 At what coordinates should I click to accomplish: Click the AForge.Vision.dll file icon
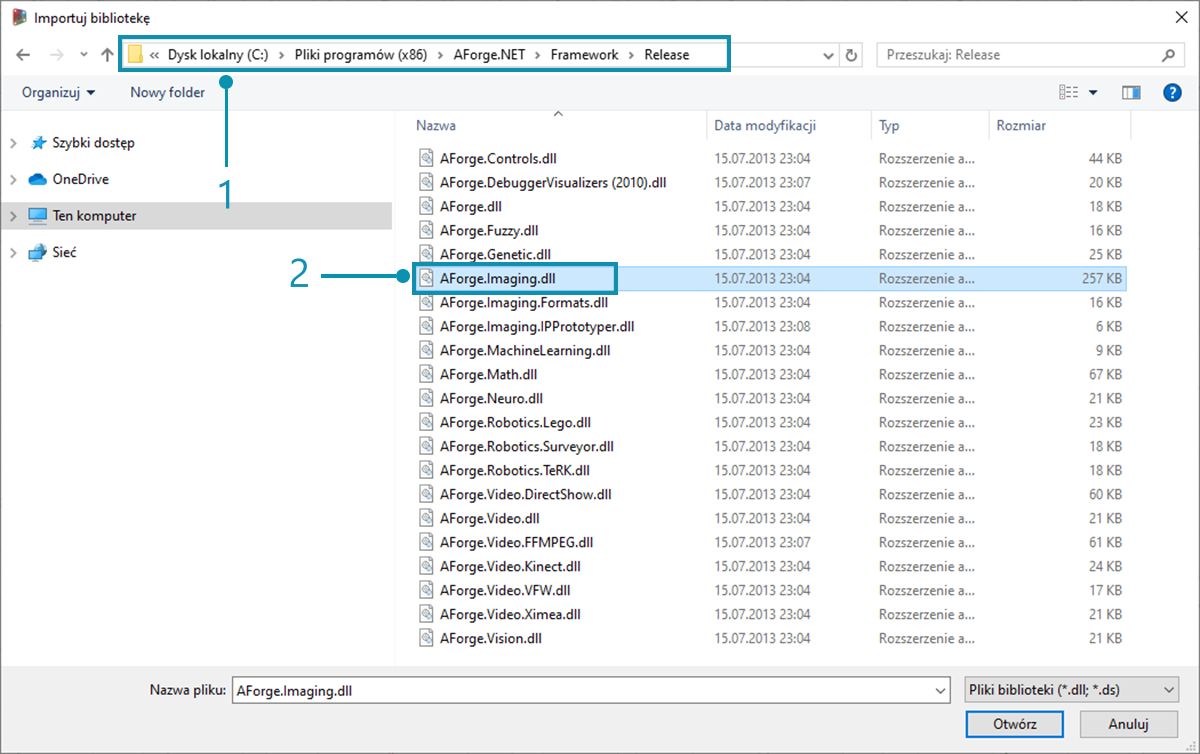tap(427, 638)
